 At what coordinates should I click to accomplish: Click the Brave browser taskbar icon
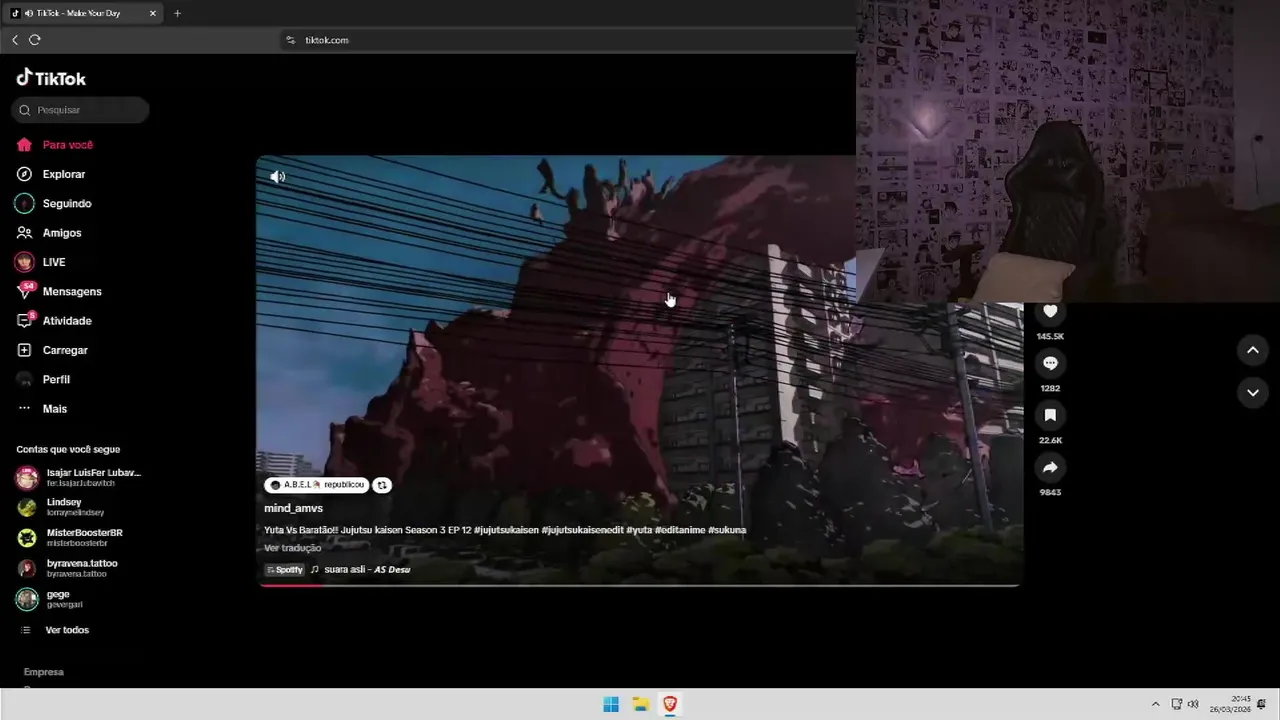[x=670, y=704]
